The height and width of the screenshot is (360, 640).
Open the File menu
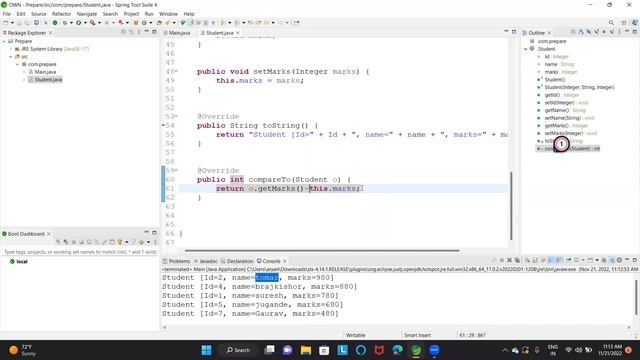pos(7,14)
